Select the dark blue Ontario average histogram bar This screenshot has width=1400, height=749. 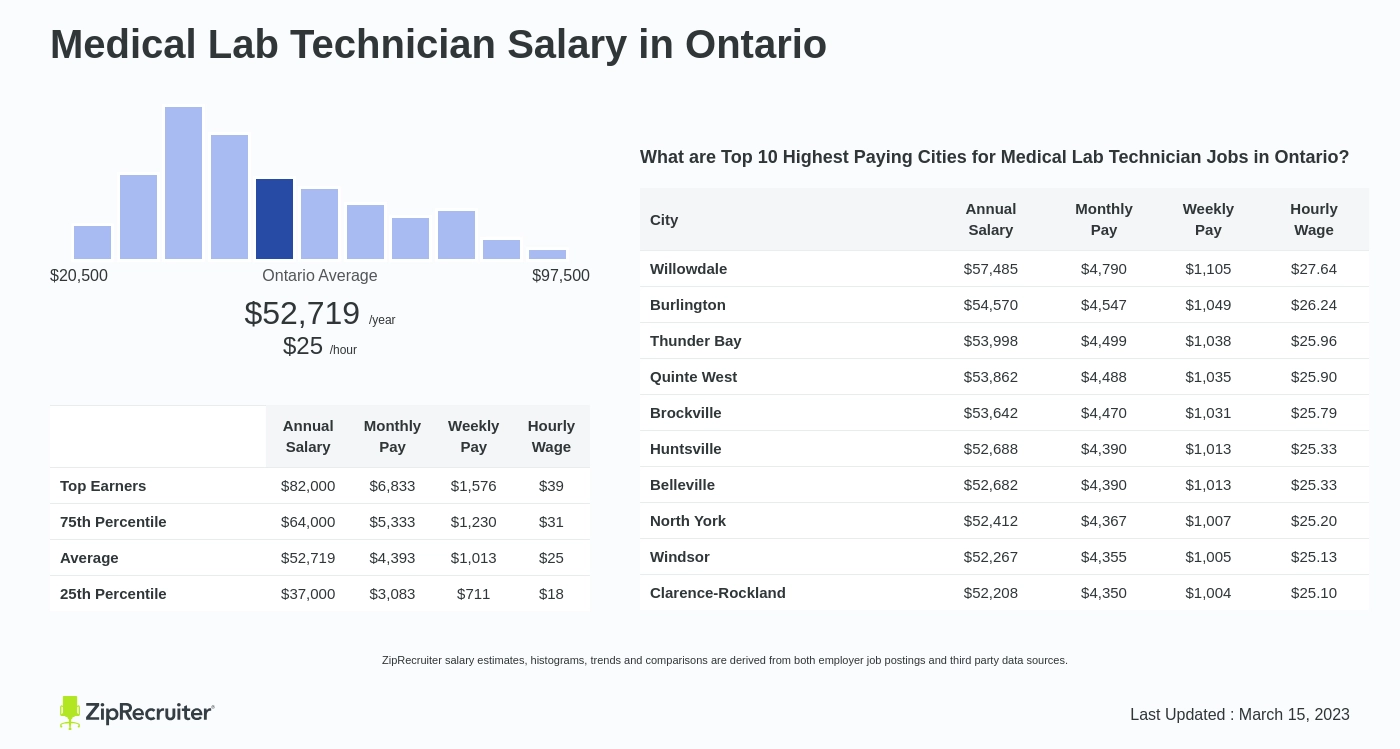click(x=274, y=219)
